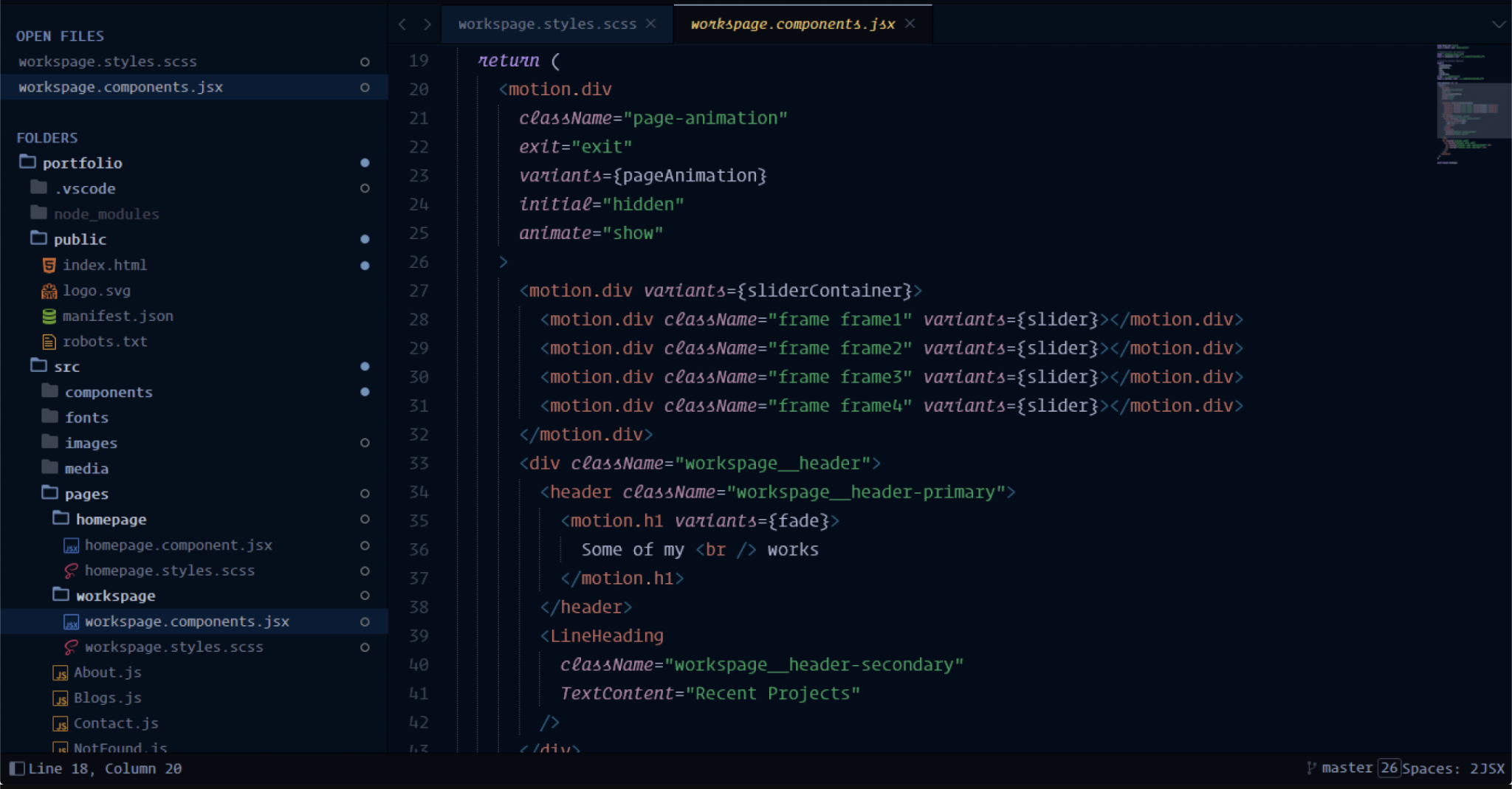Screen dimensions: 1512x789
Task: Switch to the workspage.styles.scss tab
Action: click(x=546, y=24)
